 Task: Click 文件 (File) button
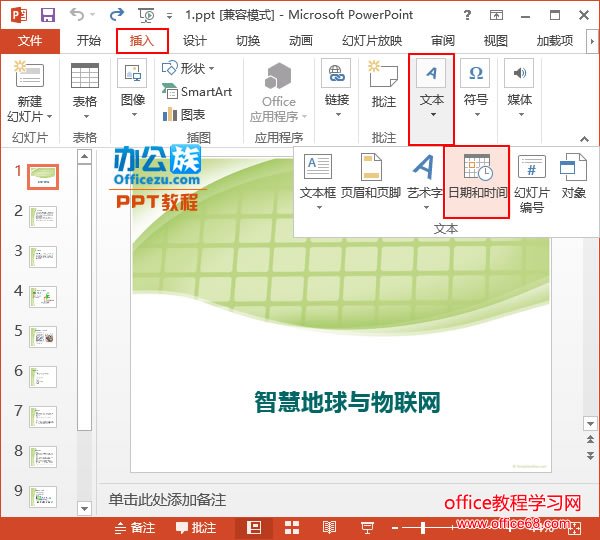click(x=30, y=41)
